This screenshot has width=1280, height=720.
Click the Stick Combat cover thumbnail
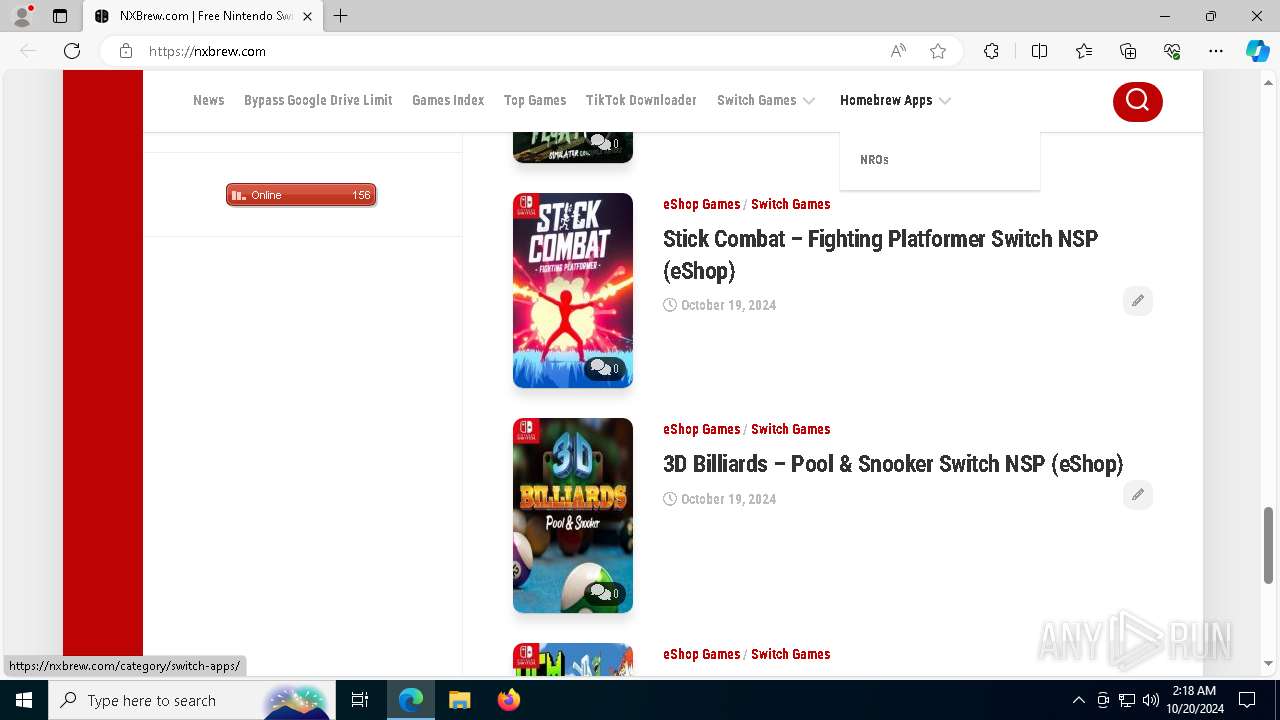[x=573, y=290]
